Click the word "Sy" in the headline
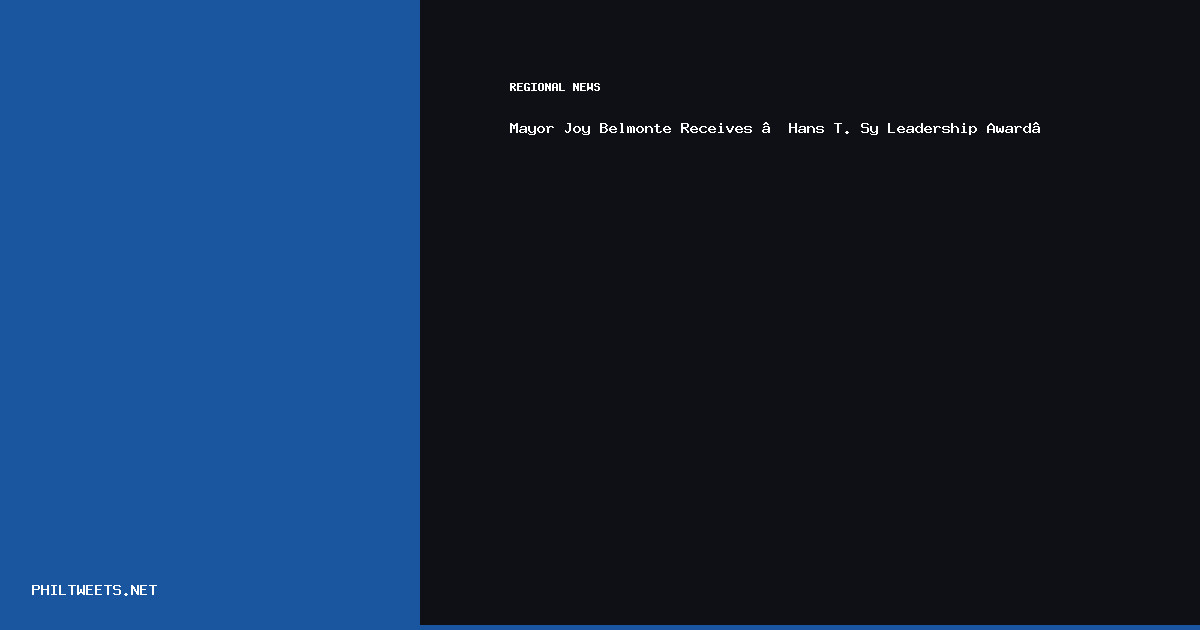The width and height of the screenshot is (1200, 630). pos(869,128)
